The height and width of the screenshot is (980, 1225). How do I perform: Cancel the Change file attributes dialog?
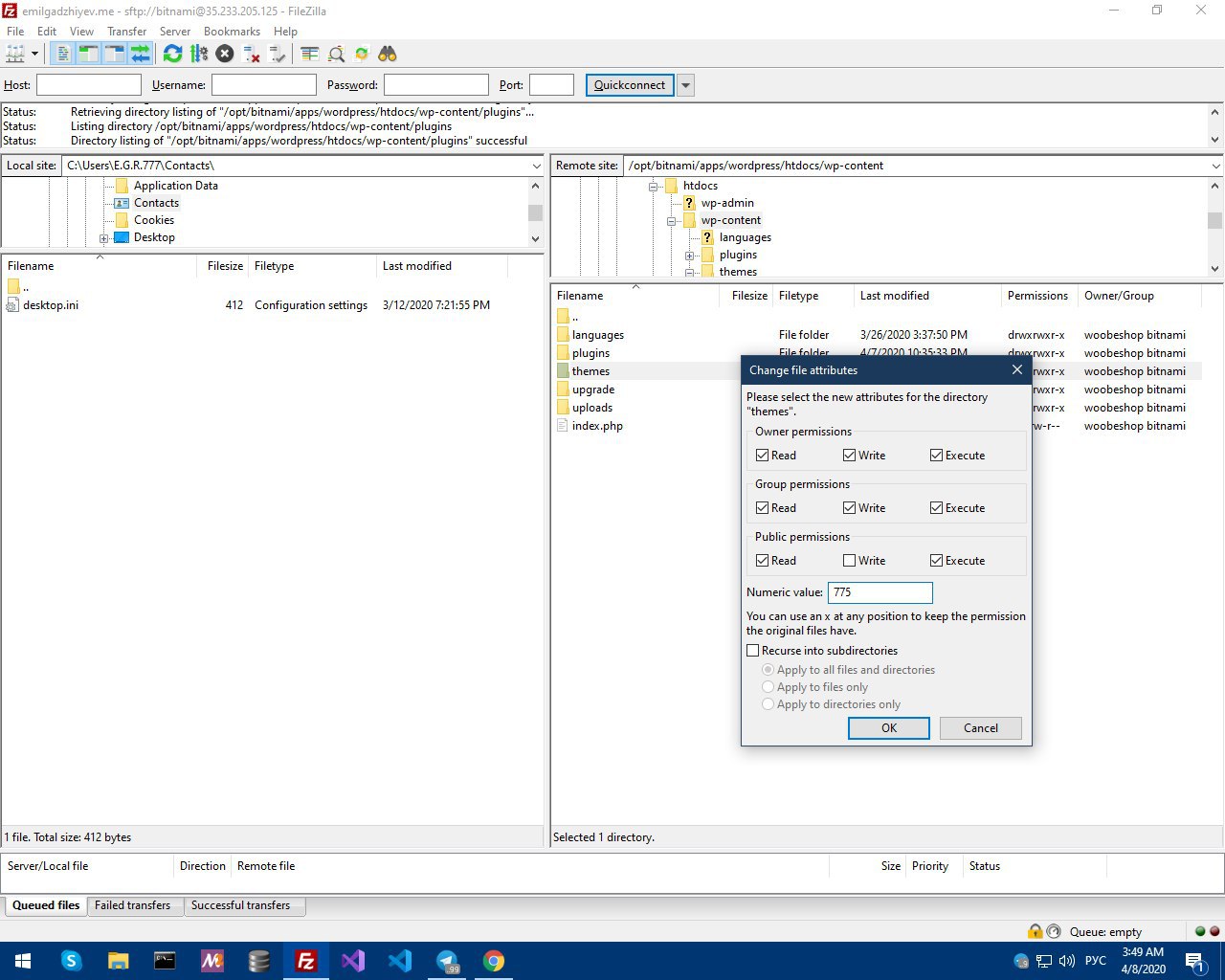click(980, 728)
